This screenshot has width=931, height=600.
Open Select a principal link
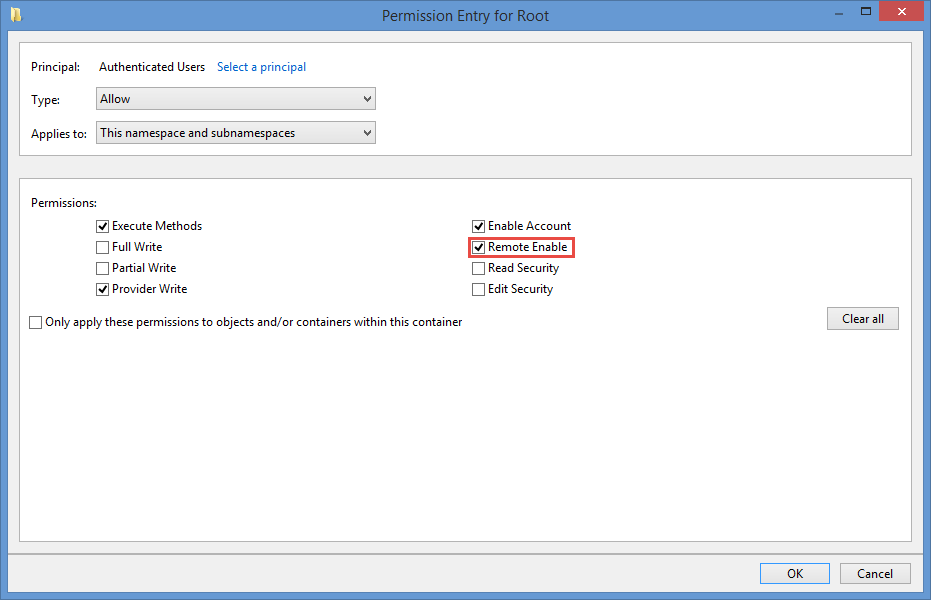coord(261,66)
